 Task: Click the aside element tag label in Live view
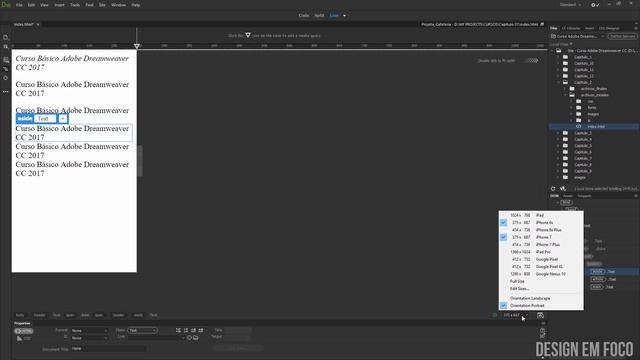click(25, 118)
